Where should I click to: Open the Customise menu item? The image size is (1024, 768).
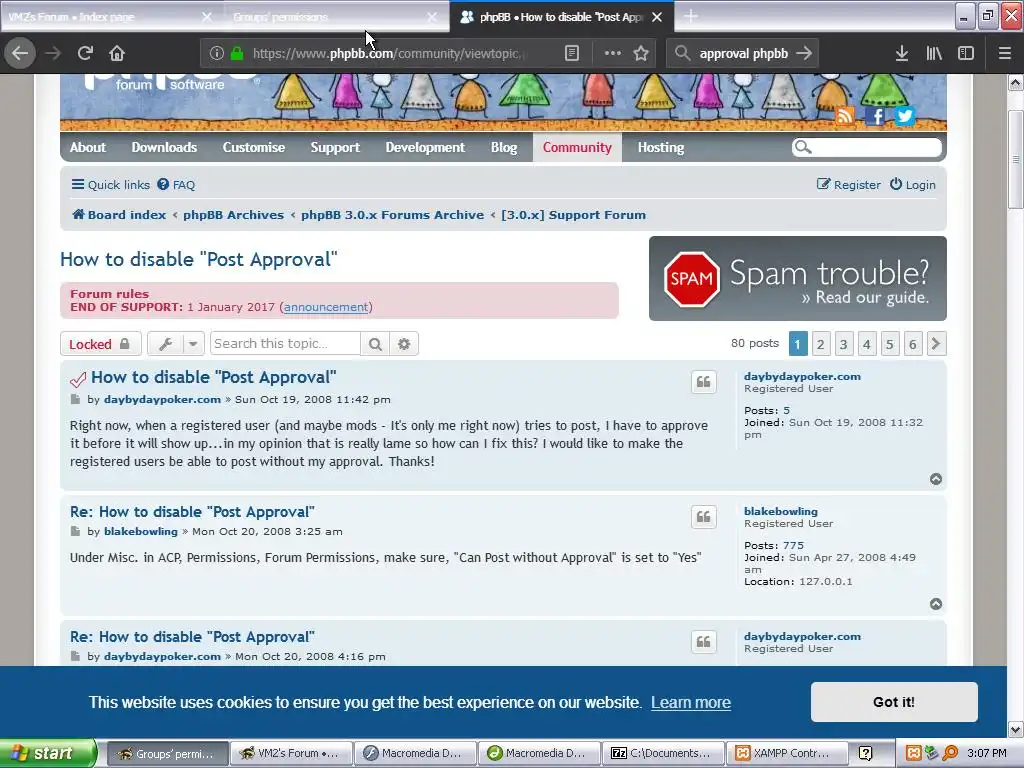pyautogui.click(x=253, y=148)
